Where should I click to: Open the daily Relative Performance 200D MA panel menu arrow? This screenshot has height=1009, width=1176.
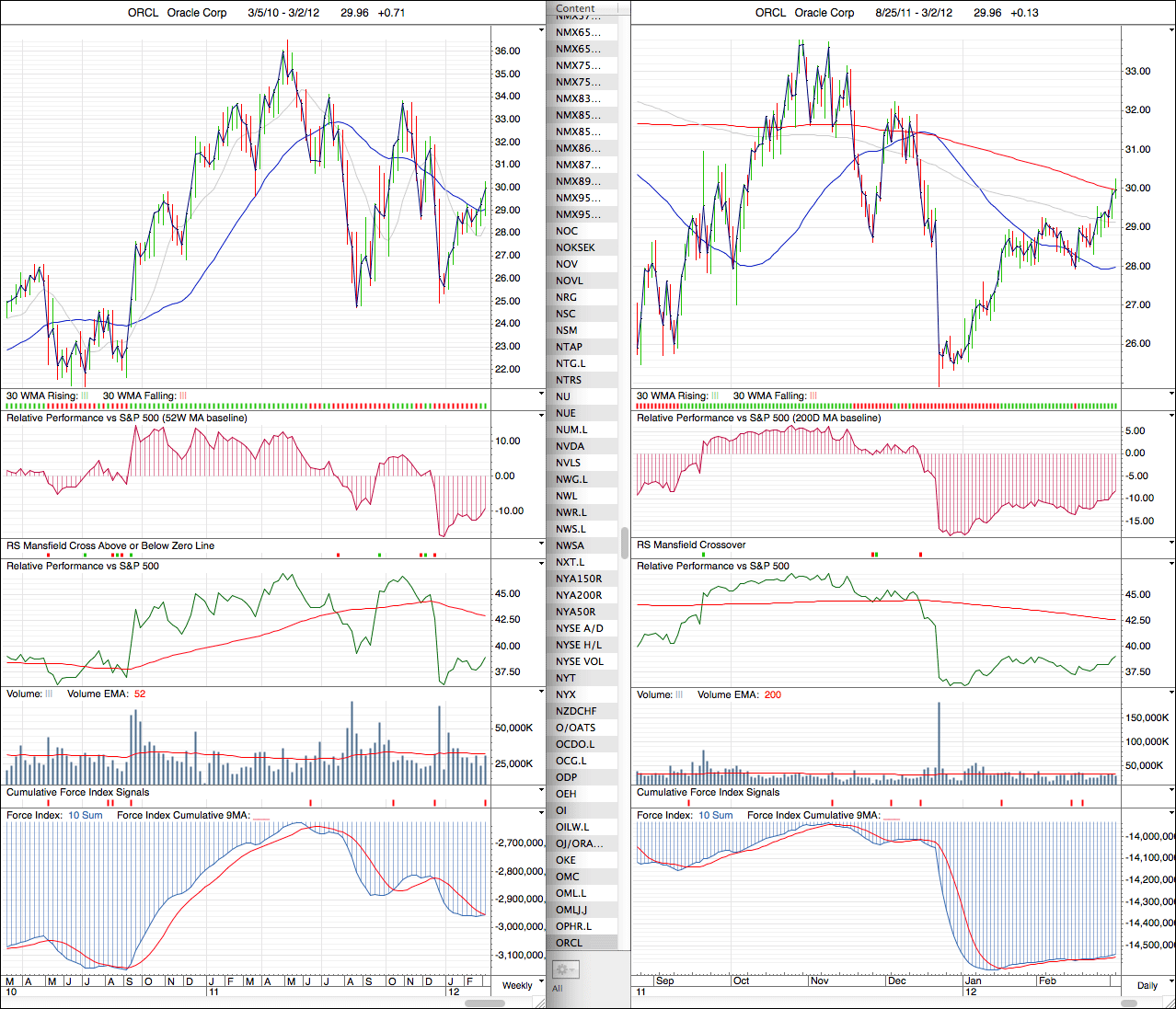(x=1171, y=416)
